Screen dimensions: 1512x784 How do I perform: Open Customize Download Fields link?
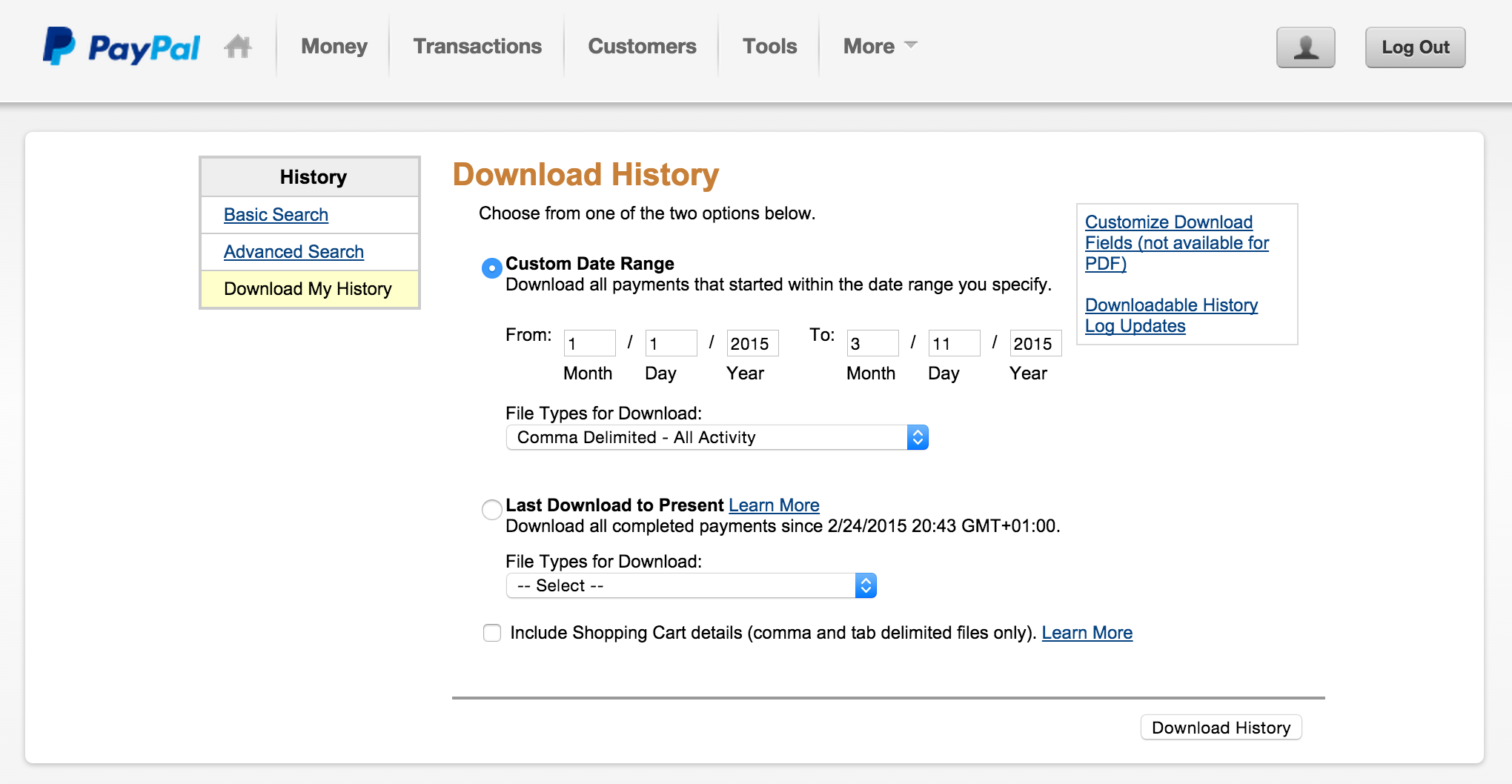pos(1177,243)
